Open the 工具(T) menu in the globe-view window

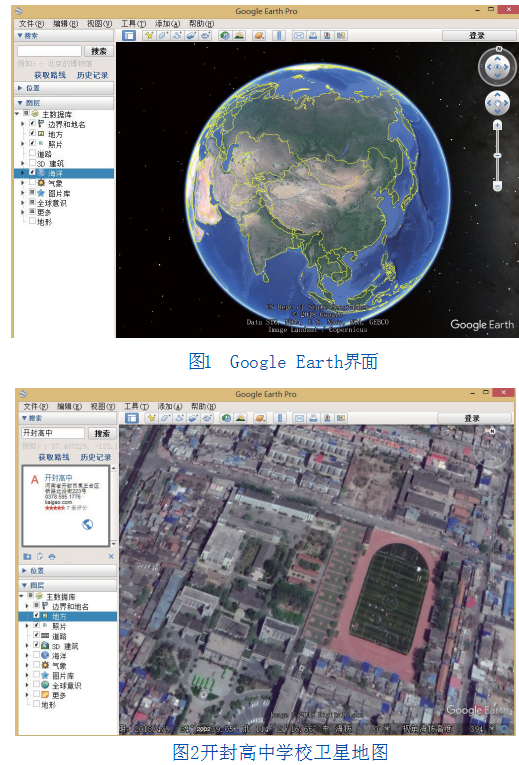[133, 23]
